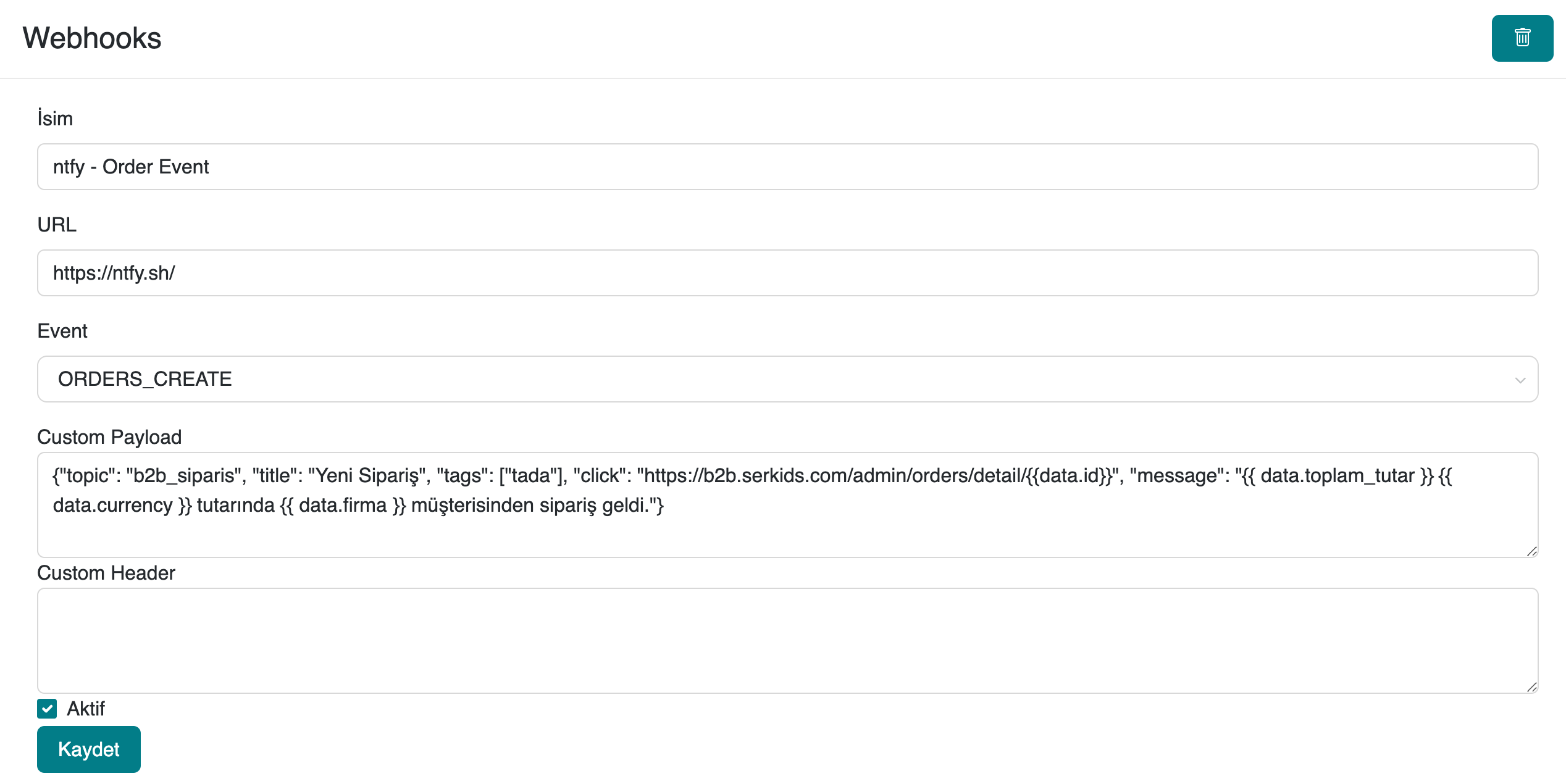The width and height of the screenshot is (1566, 784).
Task: Grab the Custom Payload resize handle
Action: (x=1531, y=551)
